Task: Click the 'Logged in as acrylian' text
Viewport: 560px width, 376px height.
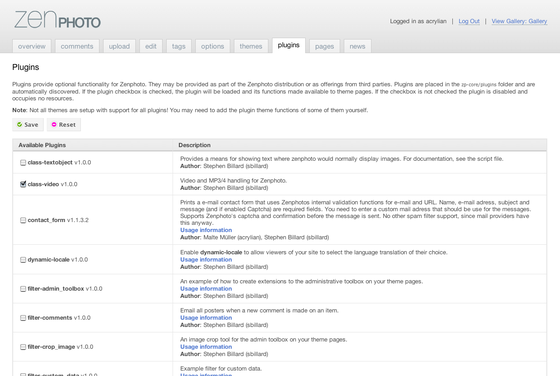Action: point(418,21)
